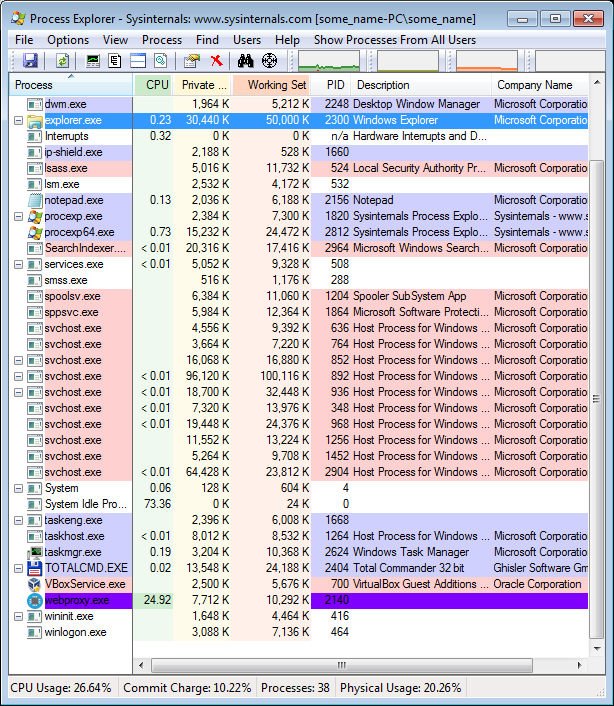
Task: Sort by the Working Set column header
Action: 271,85
